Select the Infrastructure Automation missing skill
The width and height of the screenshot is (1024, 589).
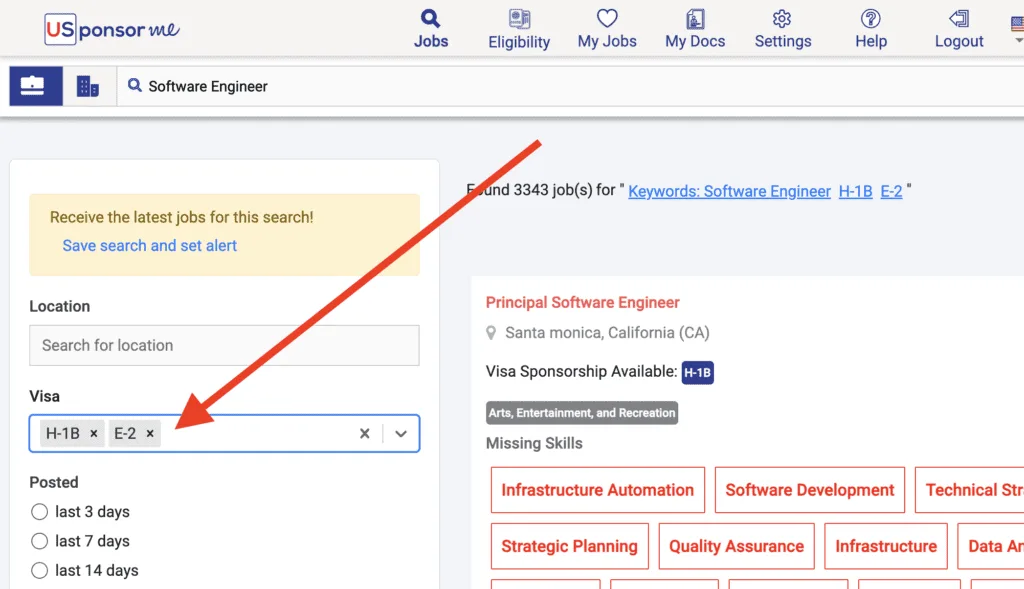click(x=598, y=490)
